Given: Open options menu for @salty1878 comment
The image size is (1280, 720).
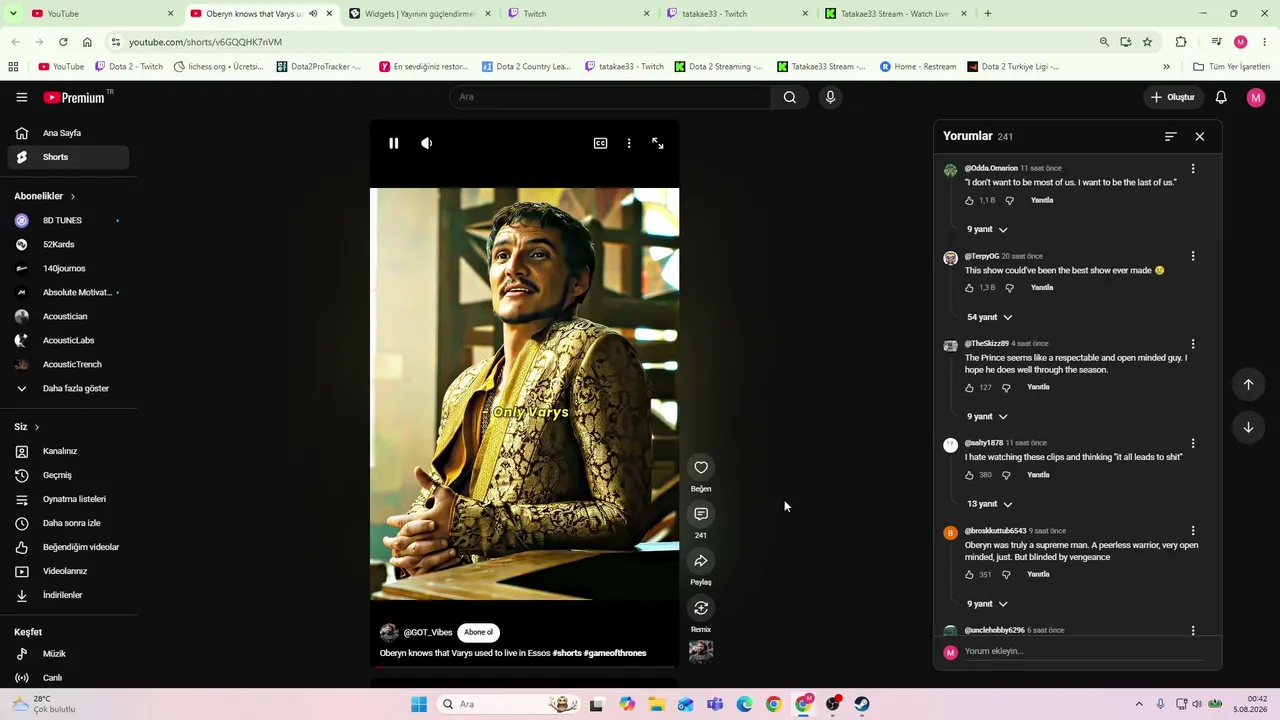Looking at the screenshot, I should coord(1193,443).
